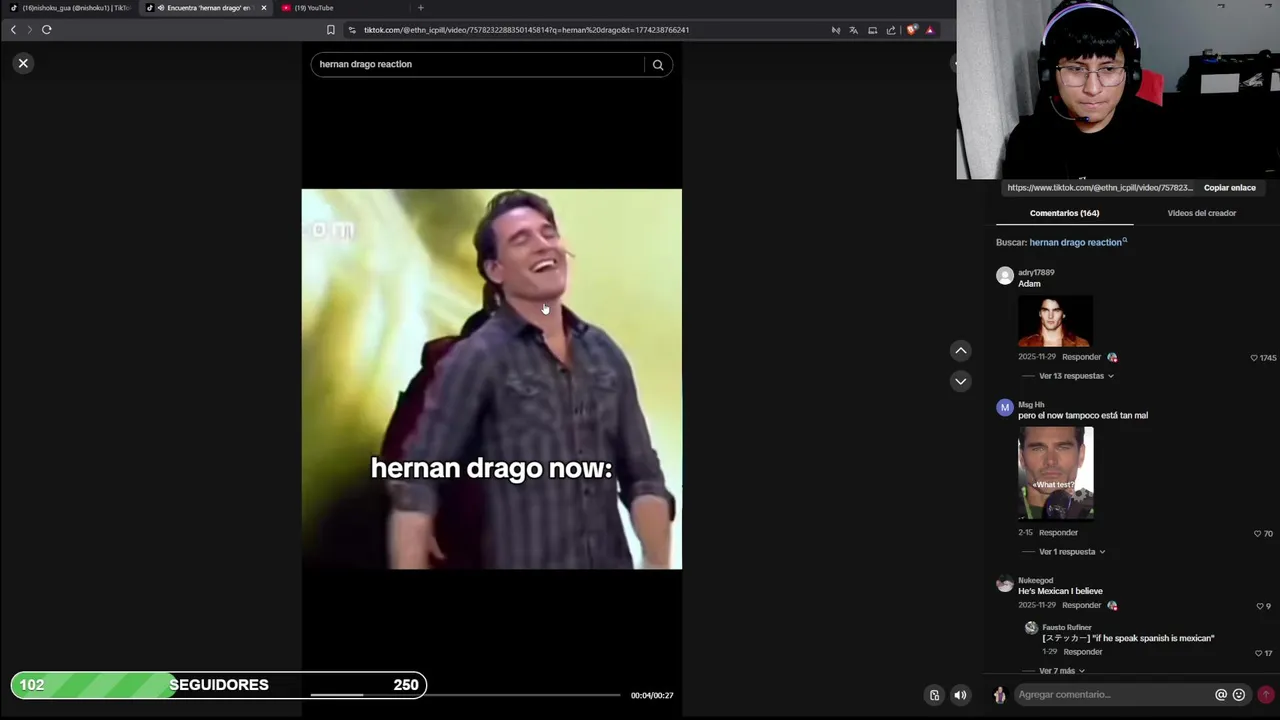Bookmark this page icon in address bar
Screen dimensions: 1280x720
click(x=331, y=30)
